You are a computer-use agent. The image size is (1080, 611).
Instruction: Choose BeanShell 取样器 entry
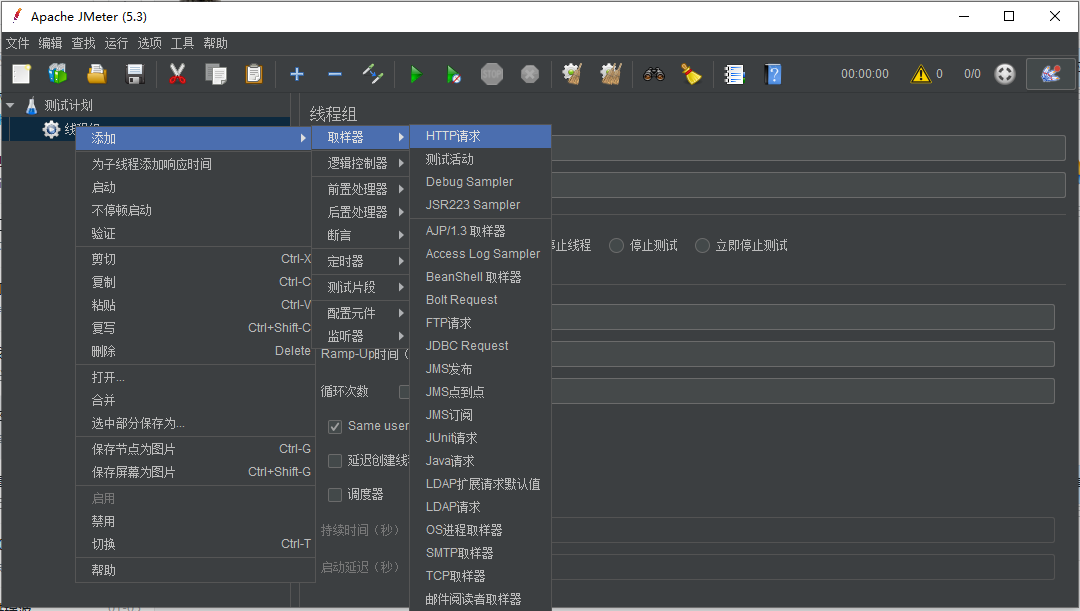[480, 277]
